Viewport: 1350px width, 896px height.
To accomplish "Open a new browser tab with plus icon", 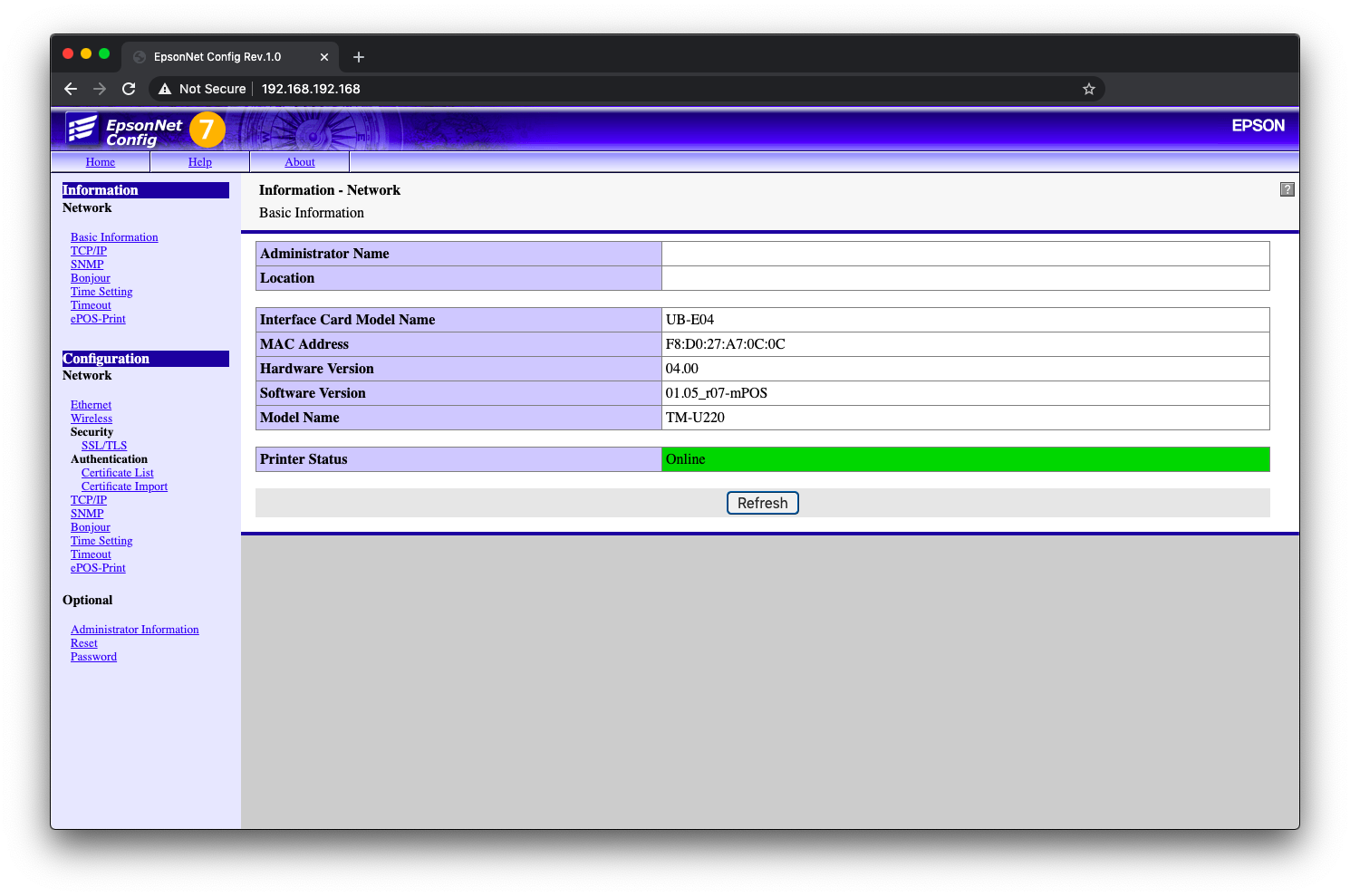I will (x=359, y=57).
